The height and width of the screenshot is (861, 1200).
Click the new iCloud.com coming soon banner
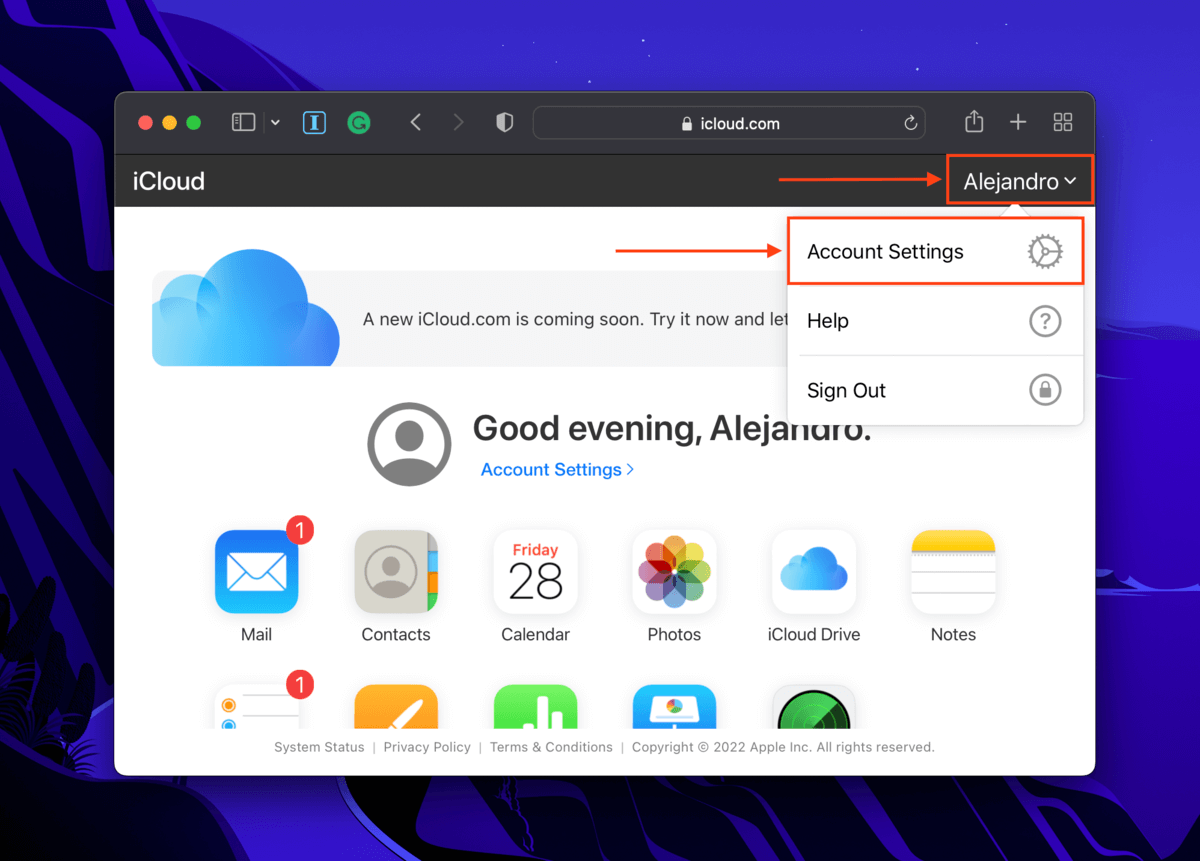click(470, 318)
